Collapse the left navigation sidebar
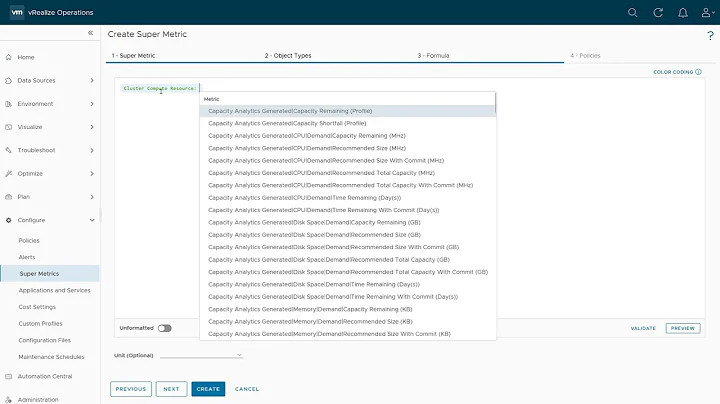The image size is (720, 404). click(x=90, y=33)
